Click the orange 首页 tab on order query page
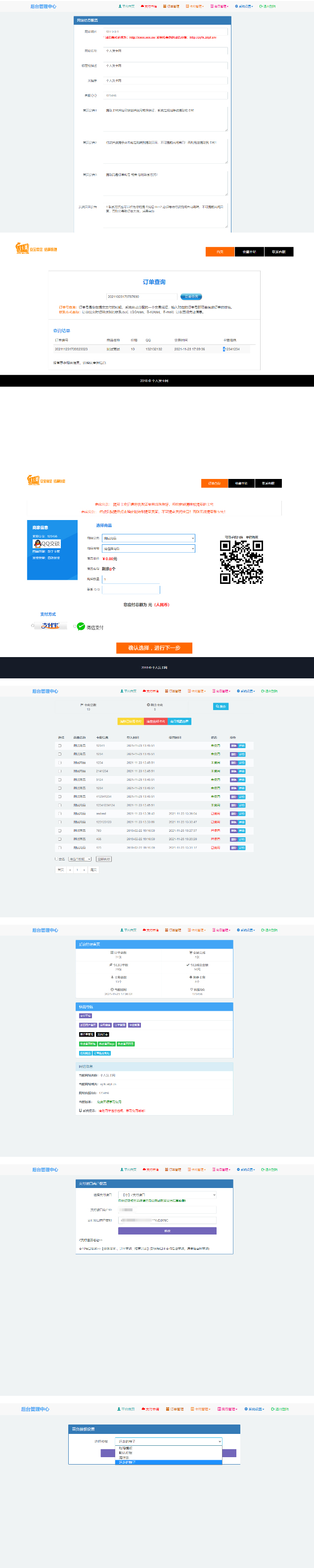 [220, 251]
